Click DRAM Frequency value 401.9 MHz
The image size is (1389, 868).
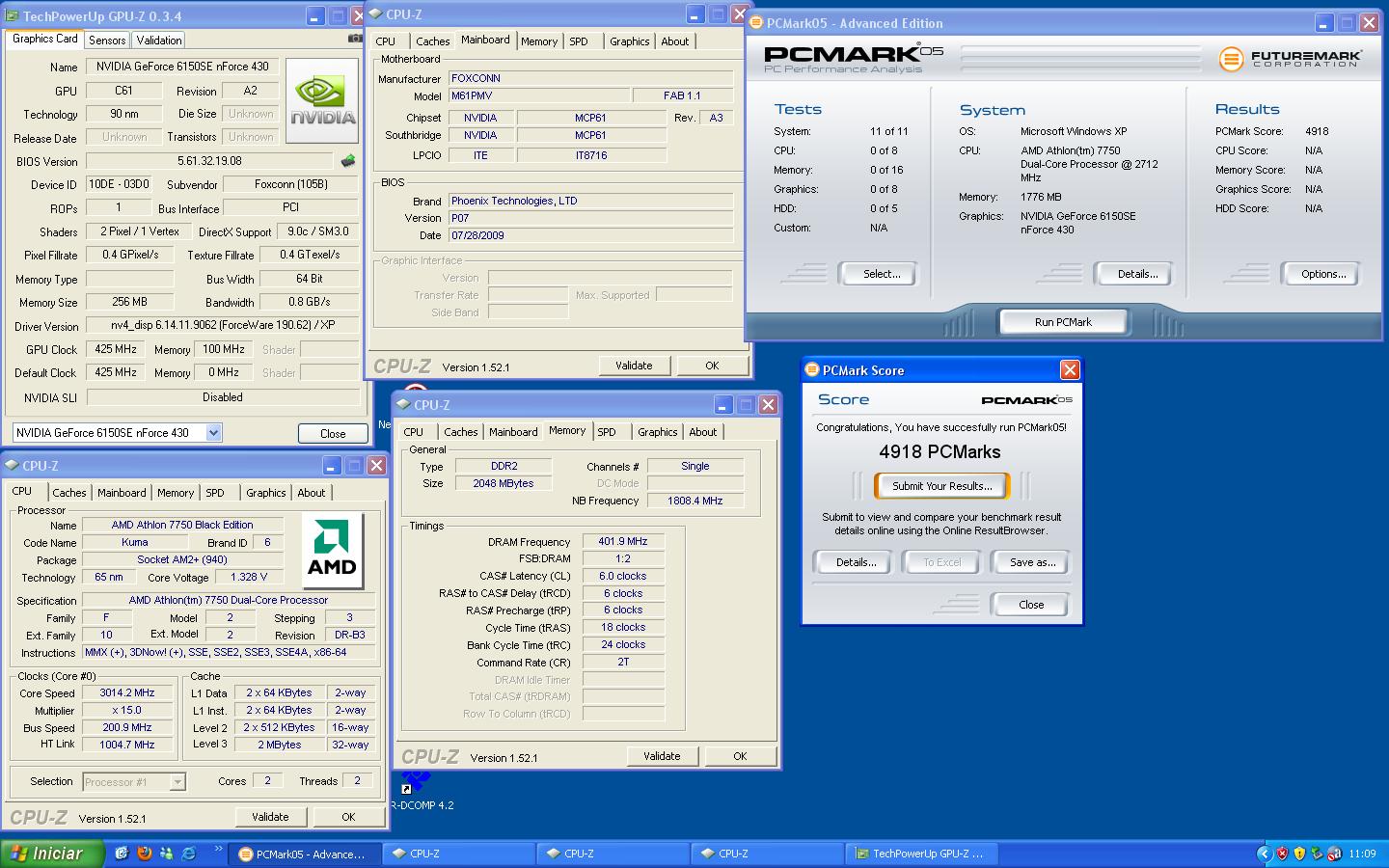(x=623, y=542)
